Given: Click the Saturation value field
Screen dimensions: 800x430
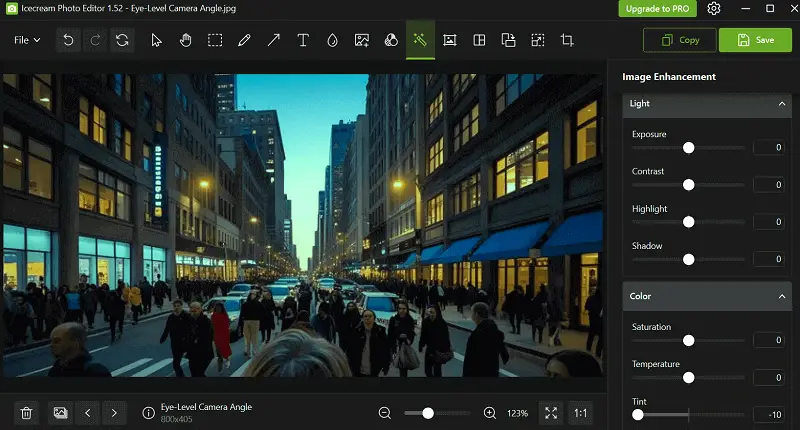Looking at the screenshot, I should [769, 340].
